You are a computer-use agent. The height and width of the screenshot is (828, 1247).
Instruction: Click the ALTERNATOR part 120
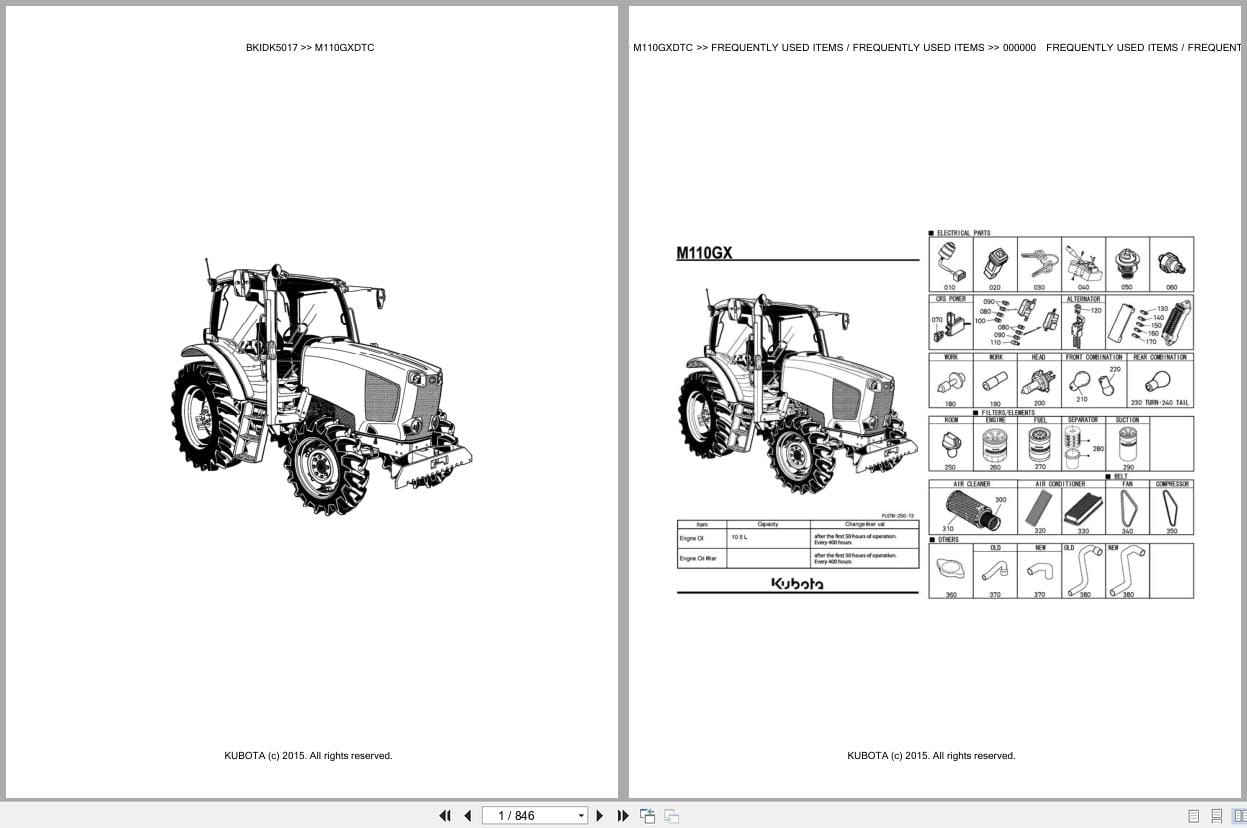point(1082,322)
